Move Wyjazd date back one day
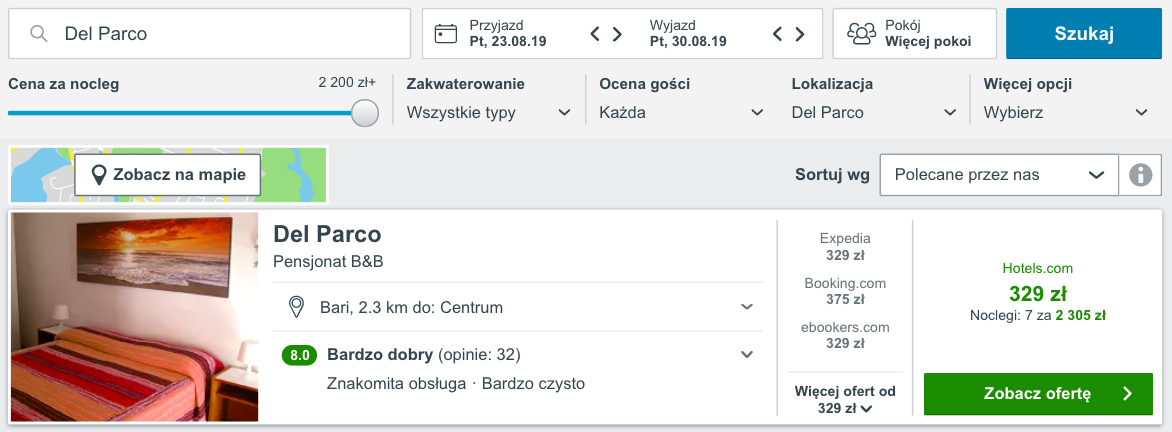Image resolution: width=1172 pixels, height=432 pixels. [777, 34]
